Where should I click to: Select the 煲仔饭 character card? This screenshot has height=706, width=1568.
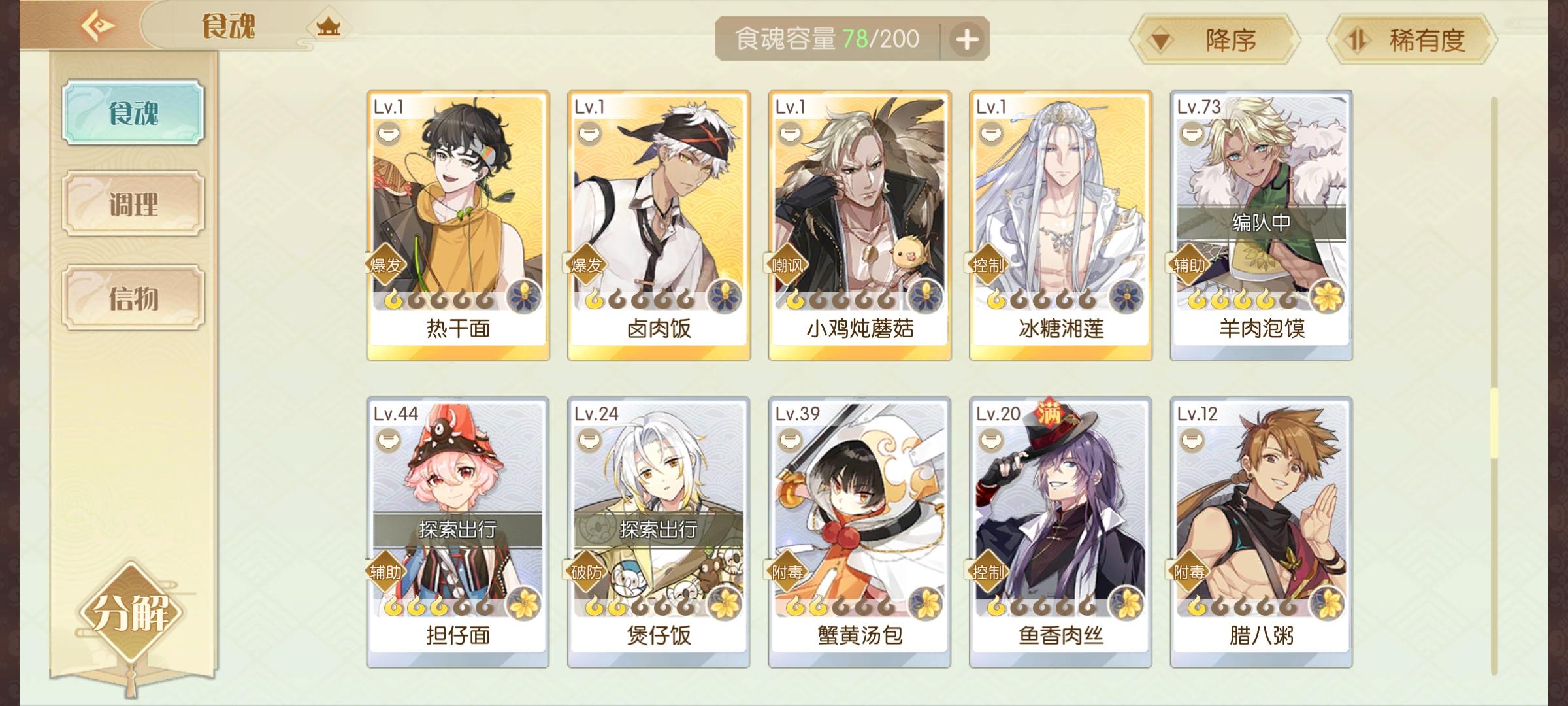pos(659,532)
